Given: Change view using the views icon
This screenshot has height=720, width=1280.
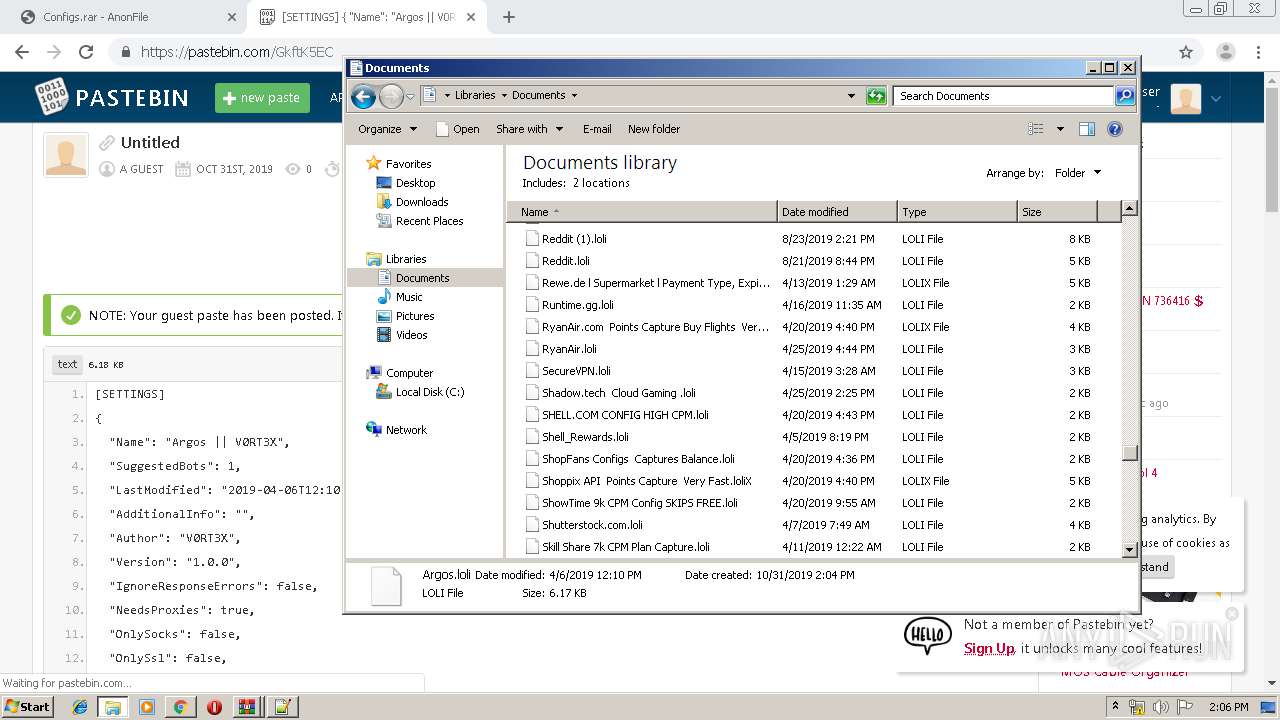Looking at the screenshot, I should click(x=1036, y=129).
